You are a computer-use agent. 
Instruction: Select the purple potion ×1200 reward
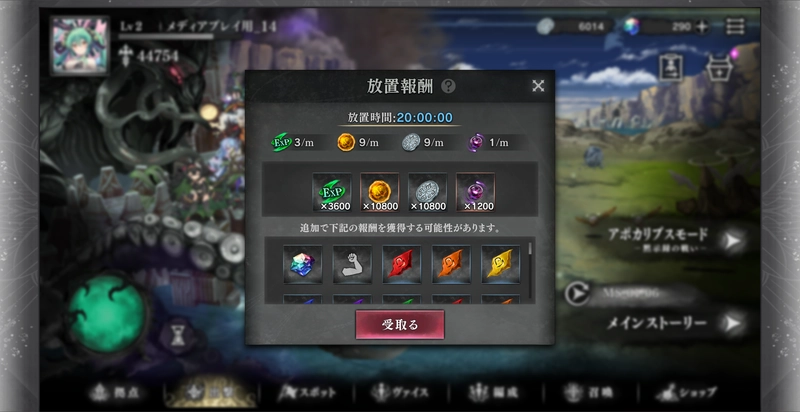click(476, 193)
